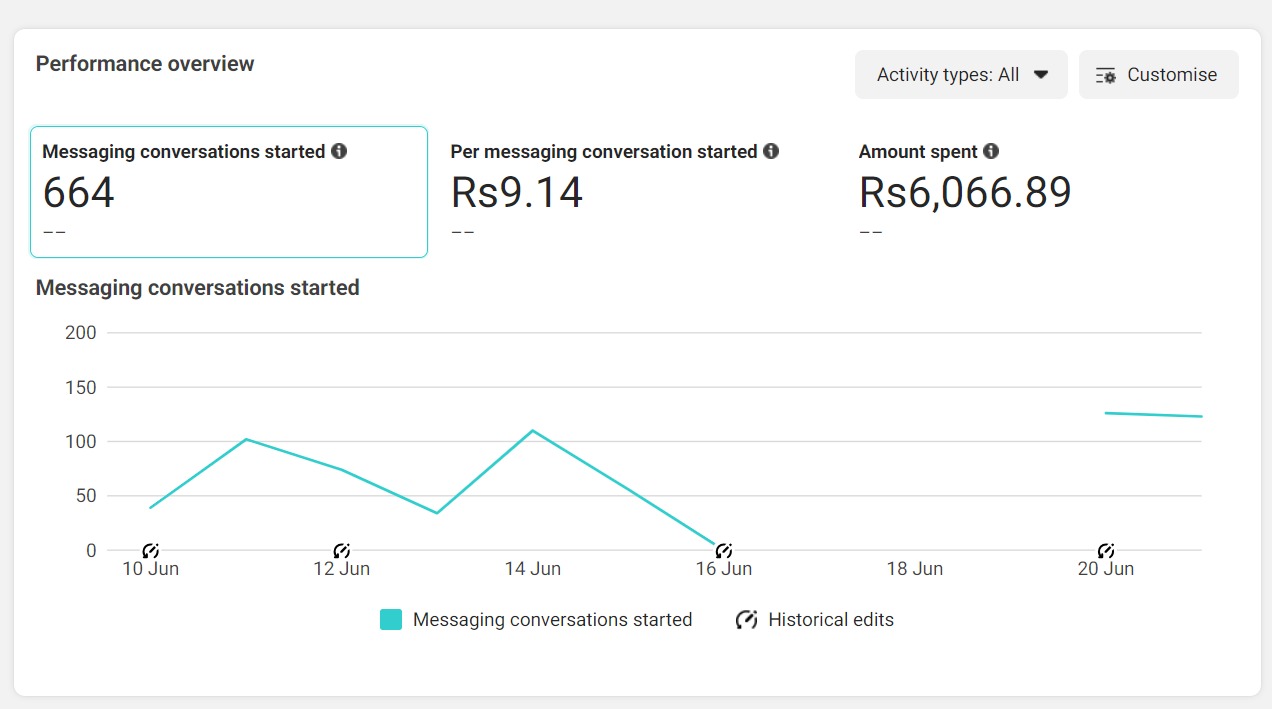Open the Amount spent info icon

point(991,152)
